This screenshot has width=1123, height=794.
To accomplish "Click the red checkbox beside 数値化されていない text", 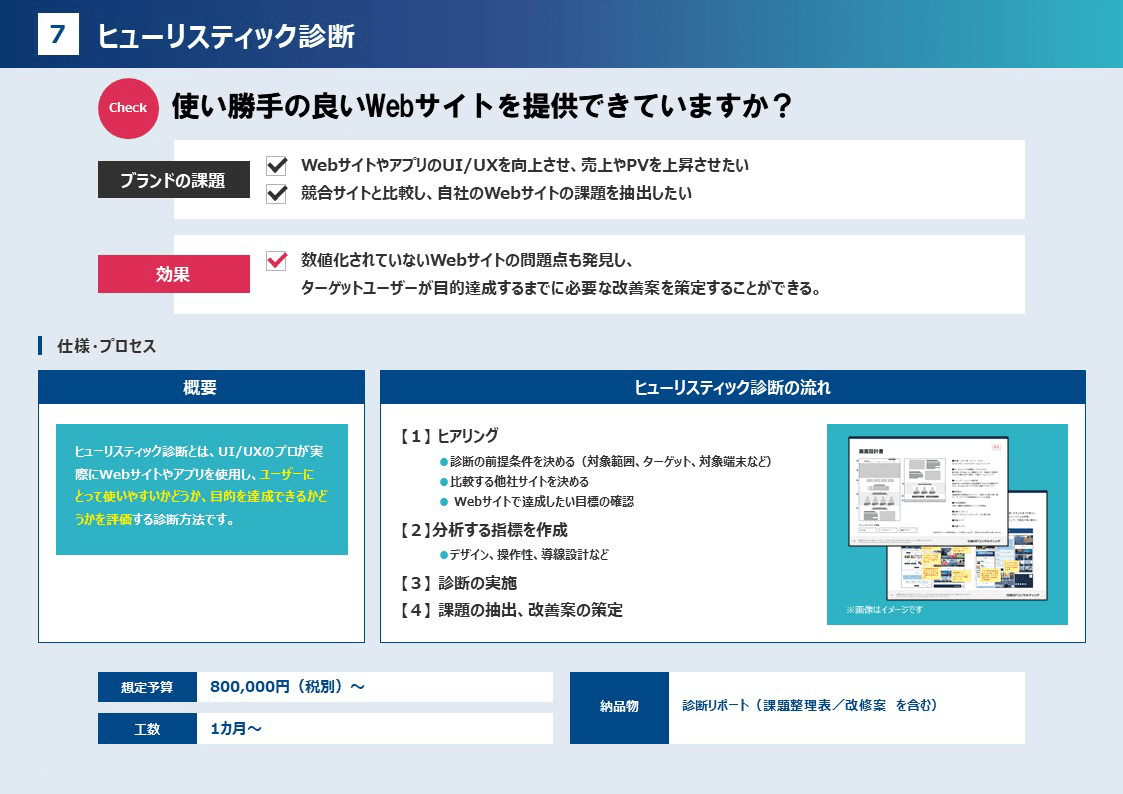I will pos(277,261).
